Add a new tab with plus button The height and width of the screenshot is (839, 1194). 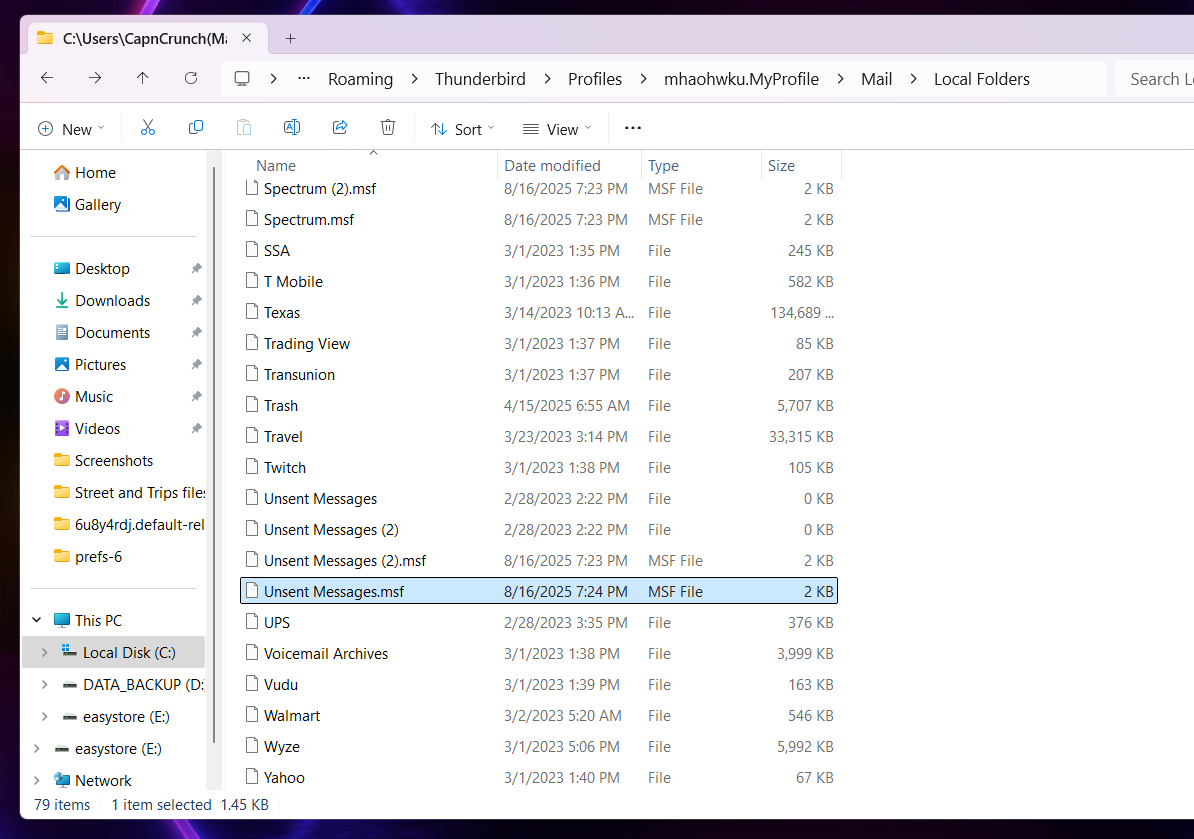(x=290, y=38)
